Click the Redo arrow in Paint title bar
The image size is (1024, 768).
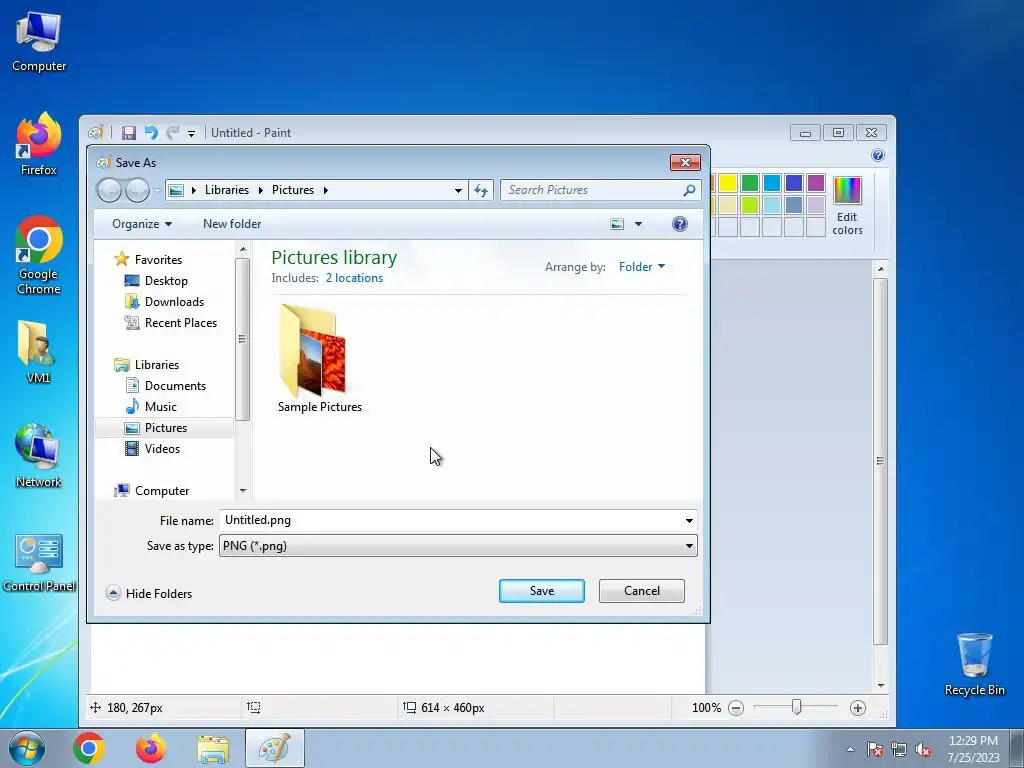(x=172, y=133)
